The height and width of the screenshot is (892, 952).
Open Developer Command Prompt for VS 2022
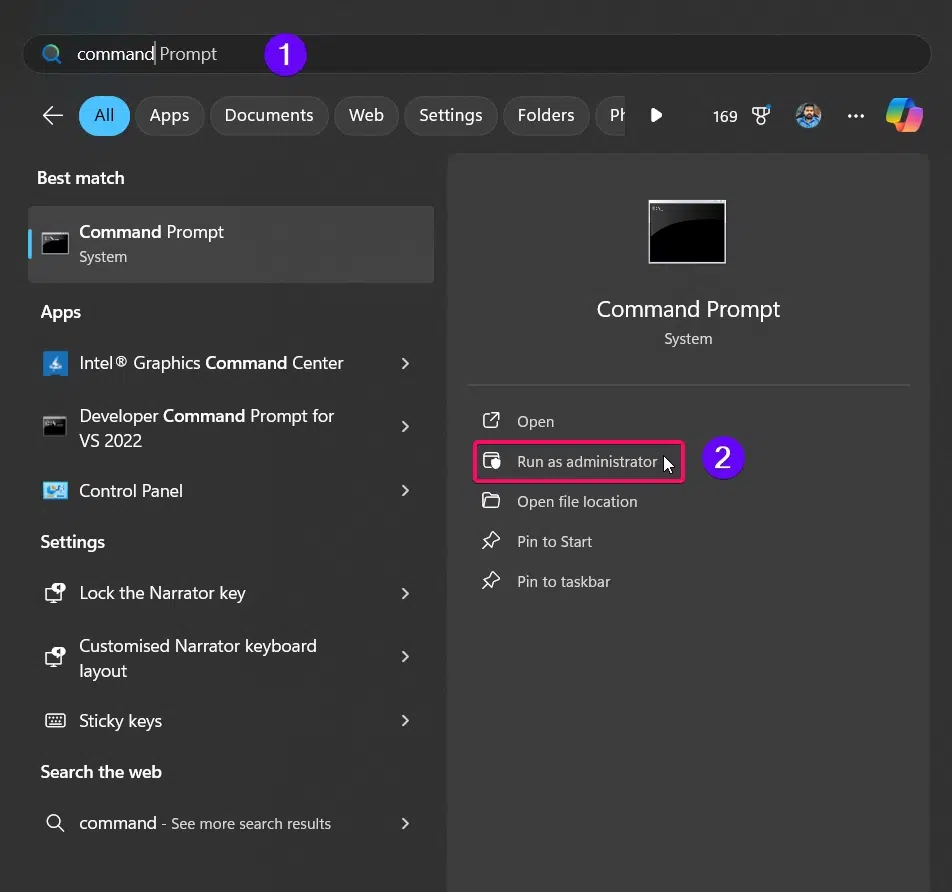[206, 427]
